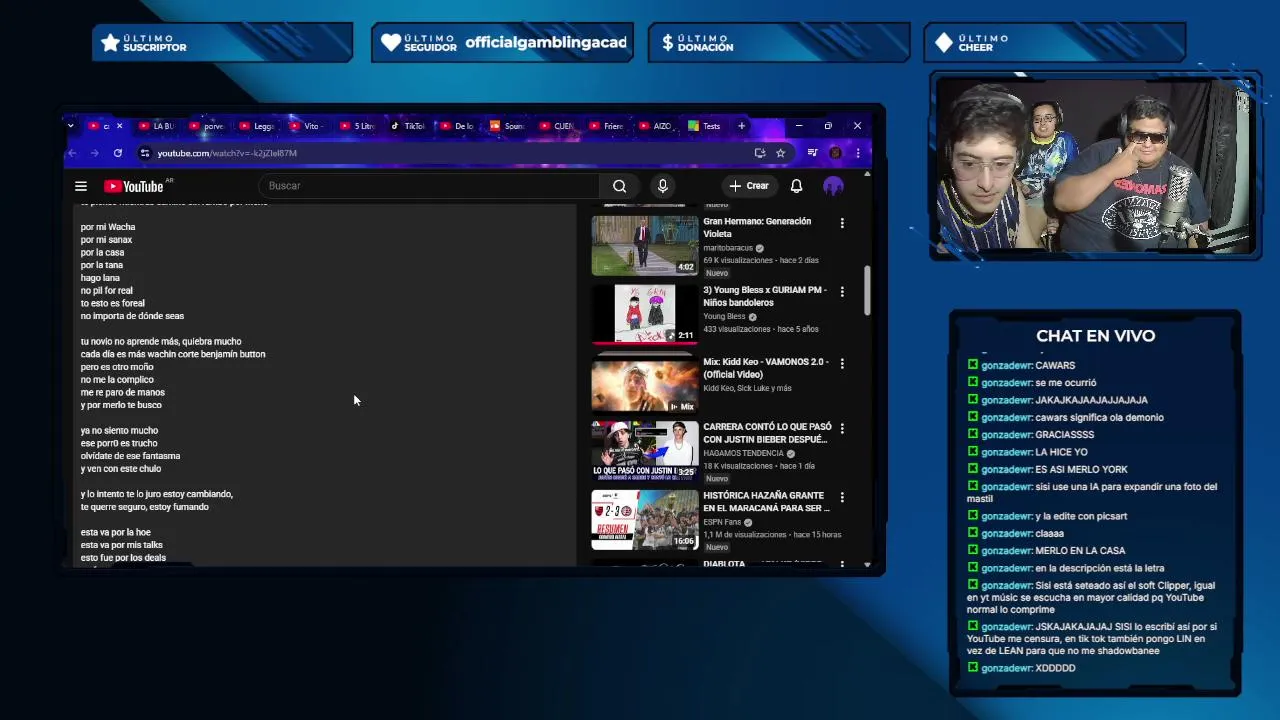
Task: Go back in the browser
Action: pyautogui.click(x=72, y=153)
